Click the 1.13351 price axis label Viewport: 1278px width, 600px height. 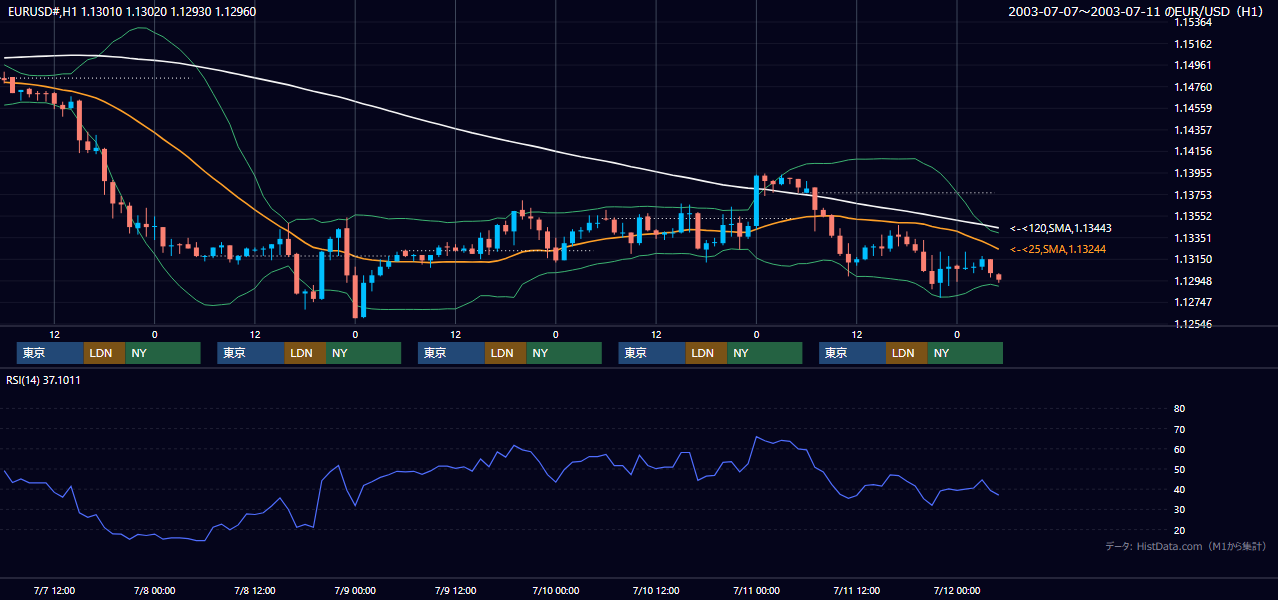[x=1192, y=238]
